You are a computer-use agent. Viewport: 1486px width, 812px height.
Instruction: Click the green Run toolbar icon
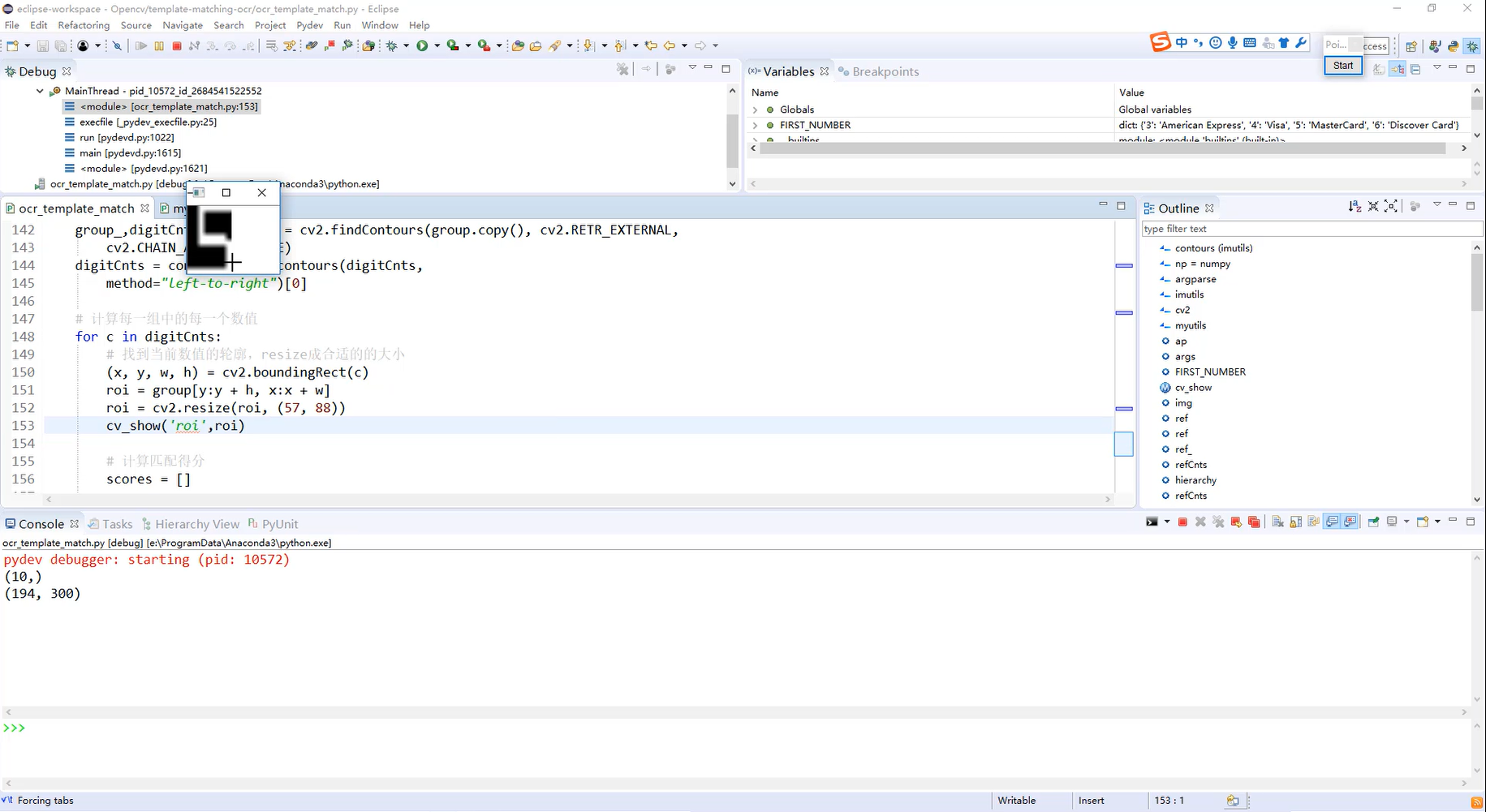coord(422,45)
